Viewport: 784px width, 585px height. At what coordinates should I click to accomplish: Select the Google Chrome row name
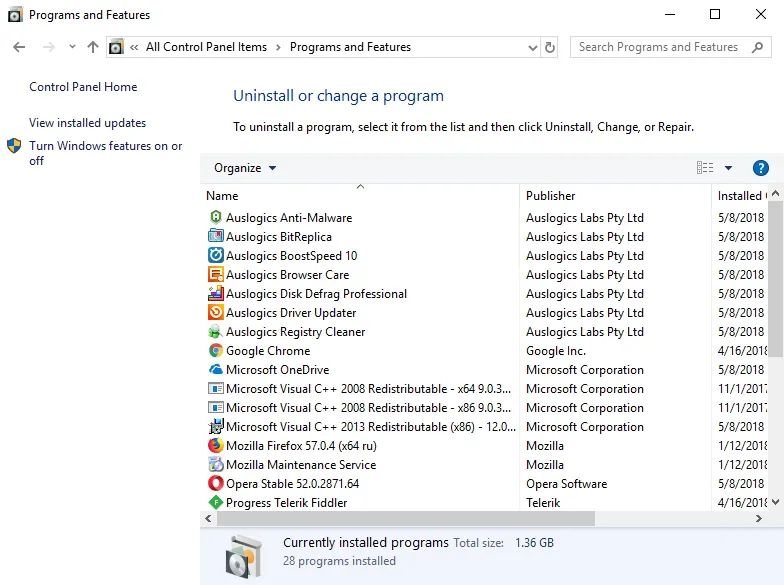point(268,350)
